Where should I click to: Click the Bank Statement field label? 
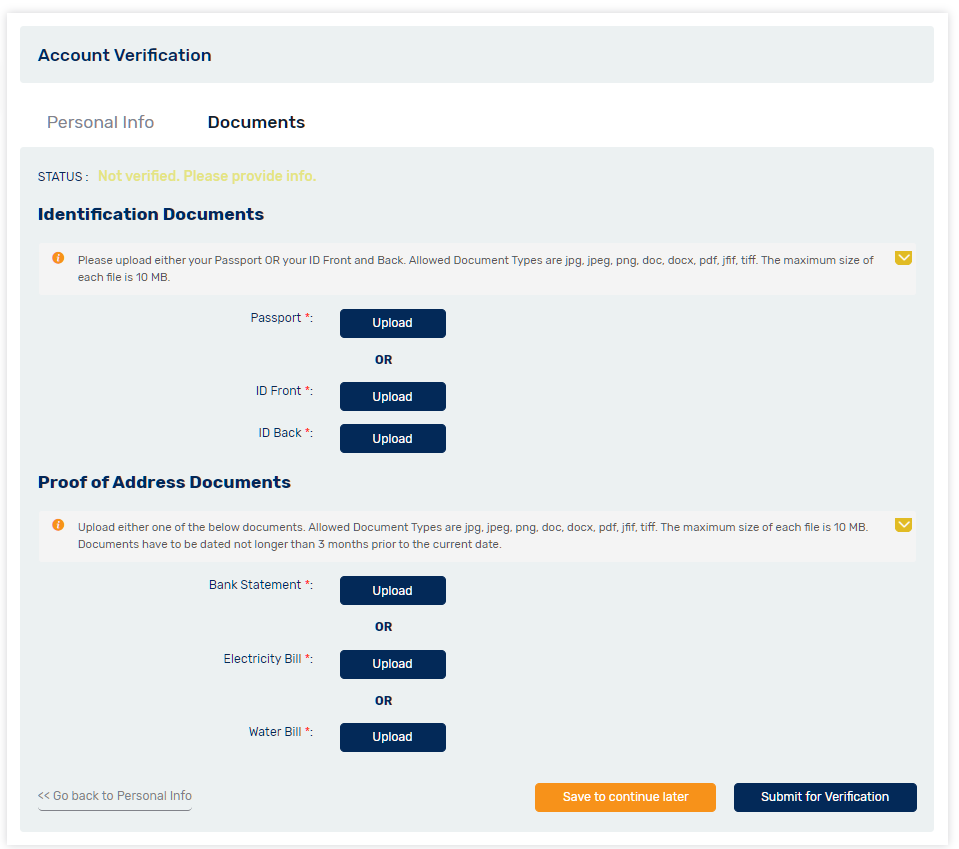(261, 585)
